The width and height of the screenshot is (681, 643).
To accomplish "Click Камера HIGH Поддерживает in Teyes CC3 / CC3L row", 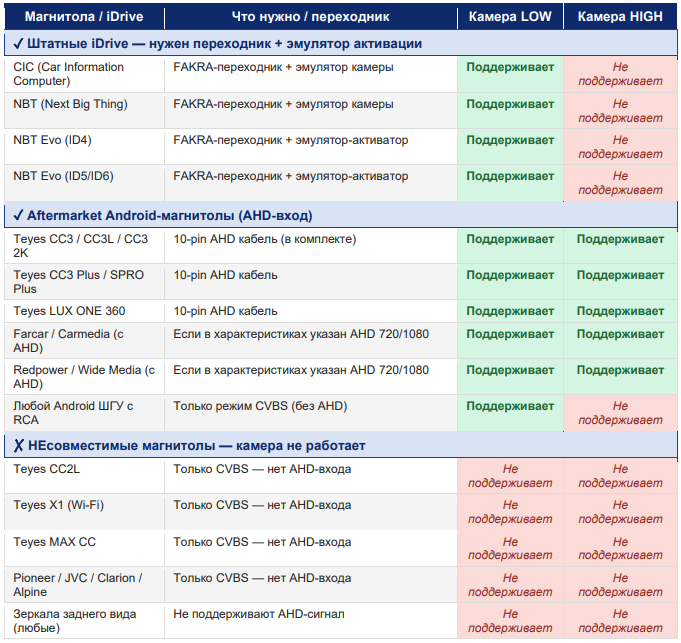I will pos(621,246).
